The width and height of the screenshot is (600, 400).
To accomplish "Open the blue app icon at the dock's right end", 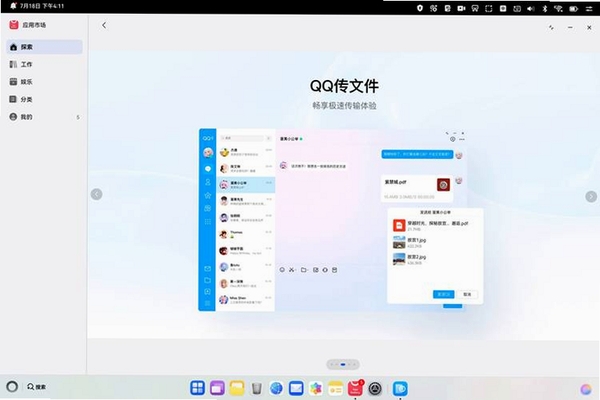I will click(x=400, y=389).
